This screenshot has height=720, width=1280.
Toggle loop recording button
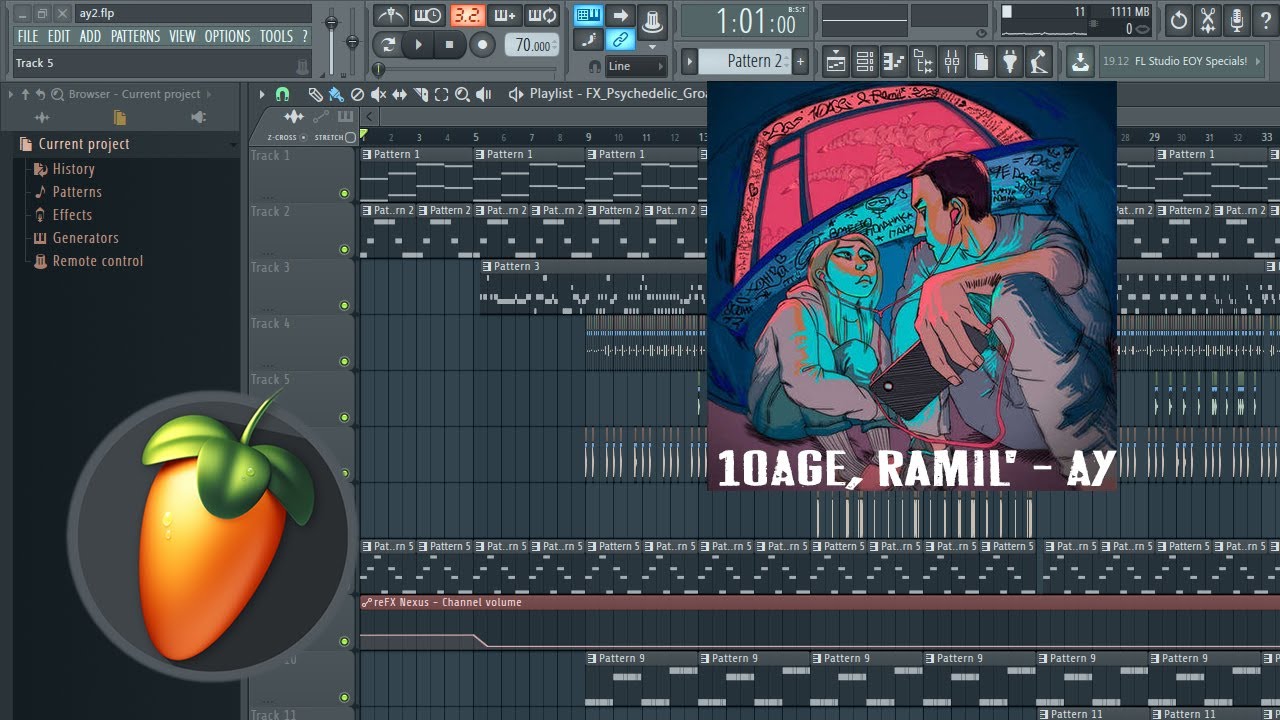[543, 16]
